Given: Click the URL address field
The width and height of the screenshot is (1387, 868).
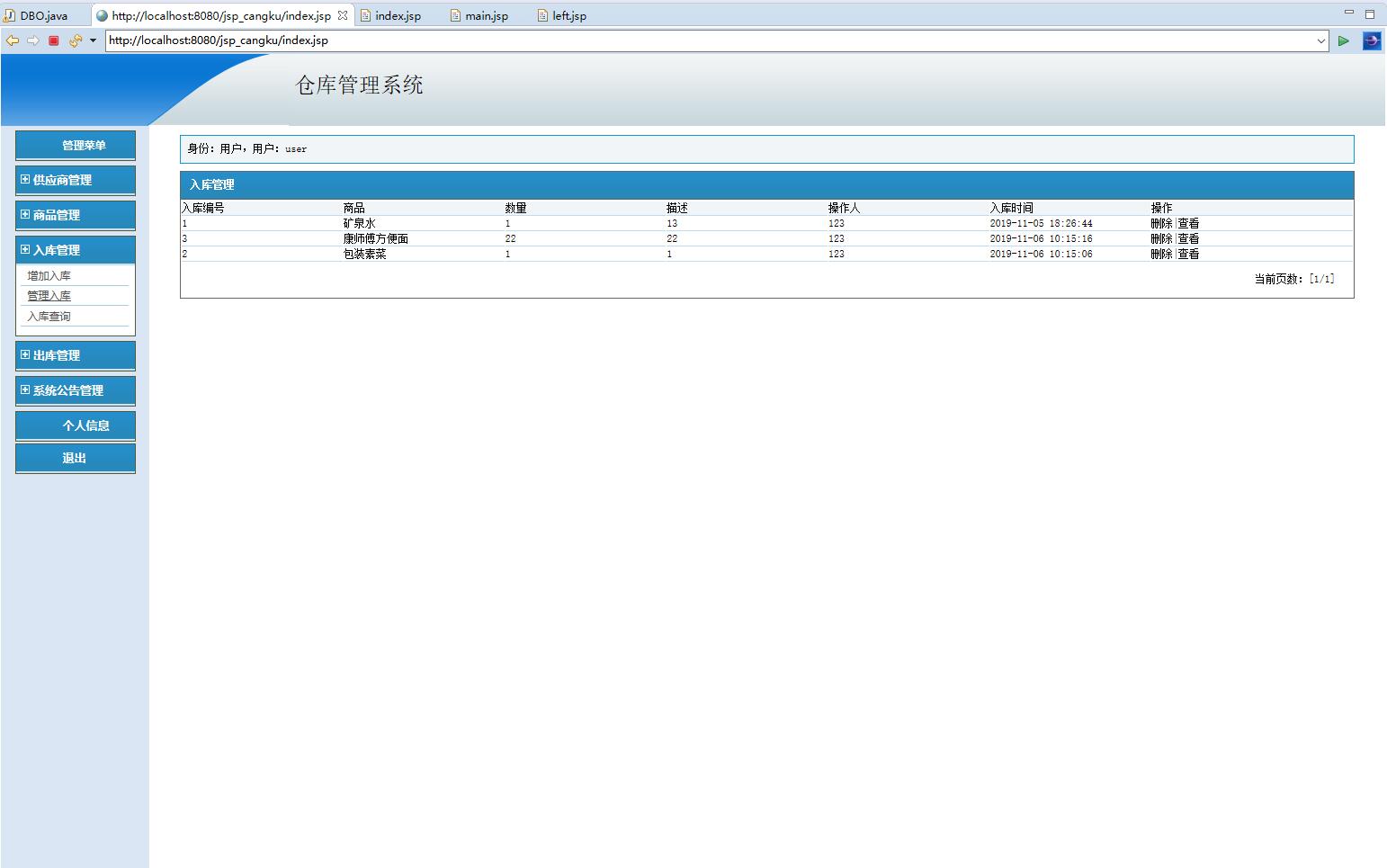Looking at the screenshot, I should click(x=711, y=40).
